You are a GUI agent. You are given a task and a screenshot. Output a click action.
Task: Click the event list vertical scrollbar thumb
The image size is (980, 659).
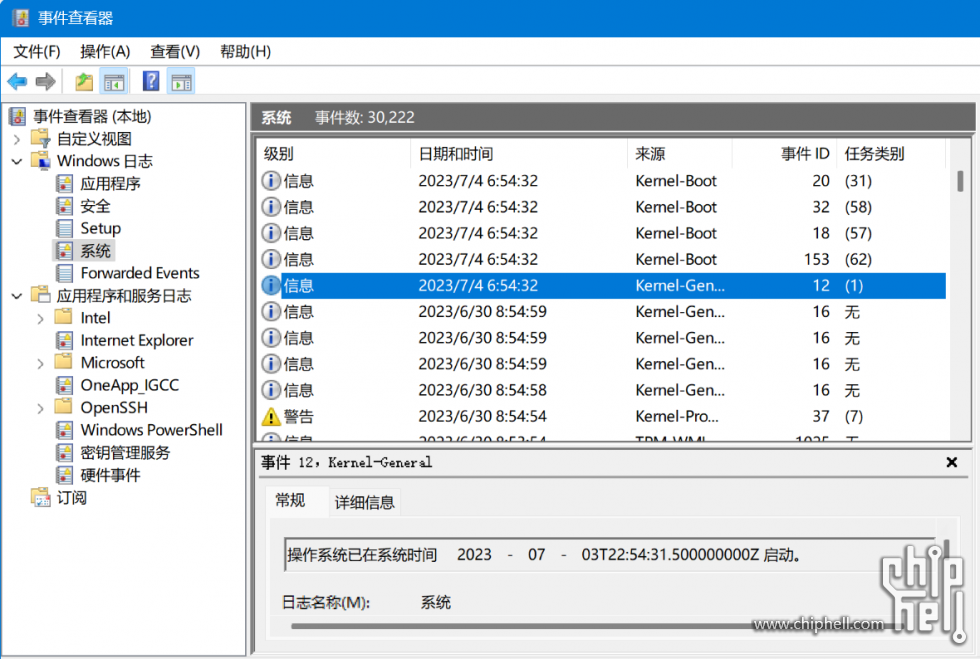(960, 181)
